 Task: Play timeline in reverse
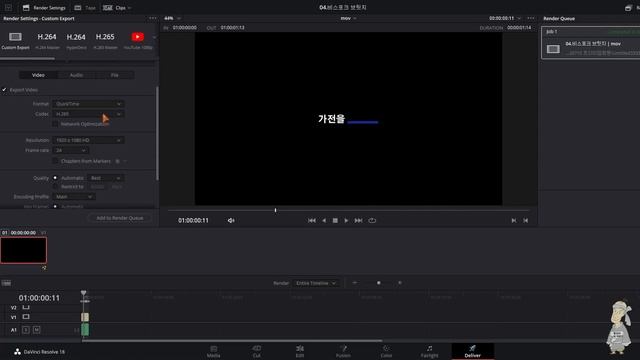coord(324,220)
